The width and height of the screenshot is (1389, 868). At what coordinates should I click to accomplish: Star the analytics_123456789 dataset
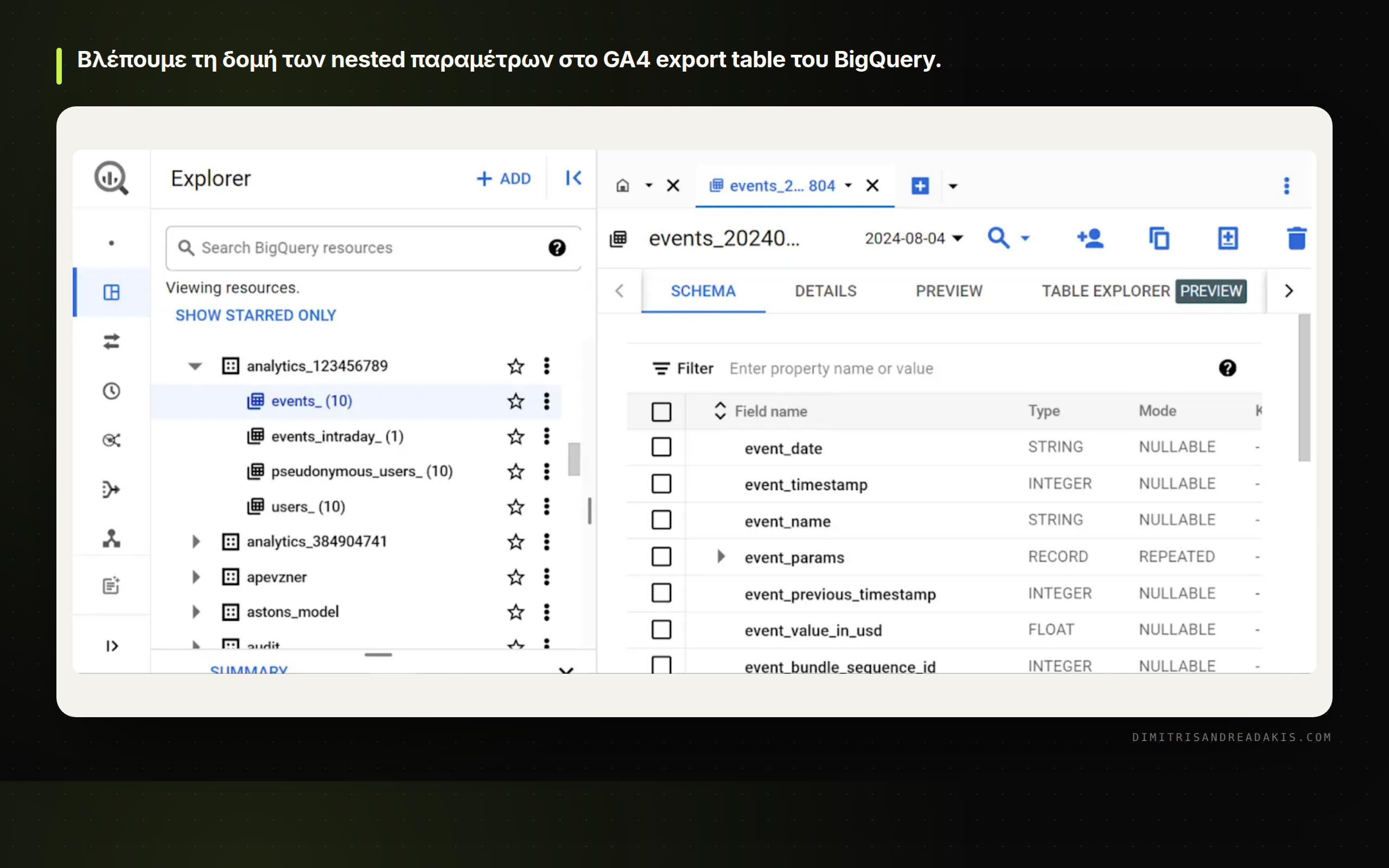pos(516,366)
